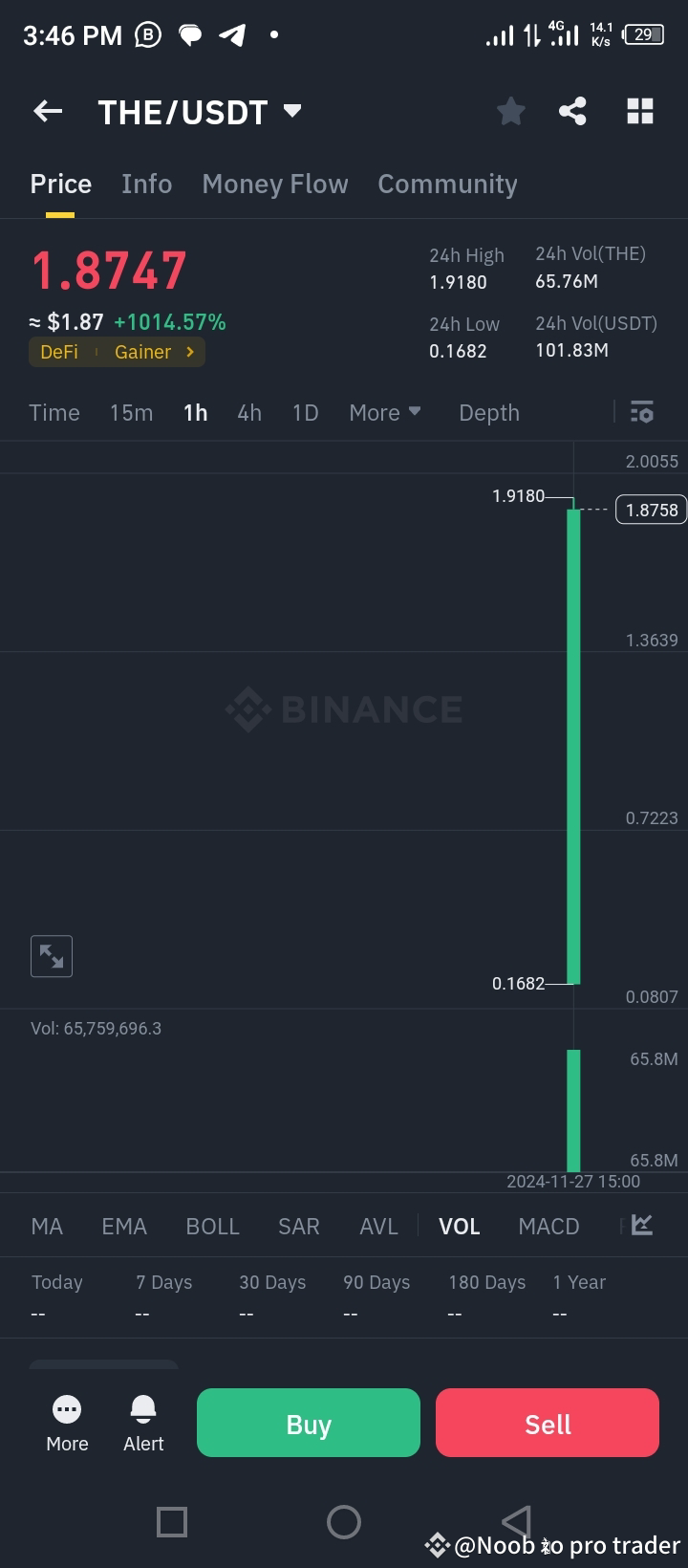
Task: Select the MACD indicator
Action: pyautogui.click(x=548, y=1225)
